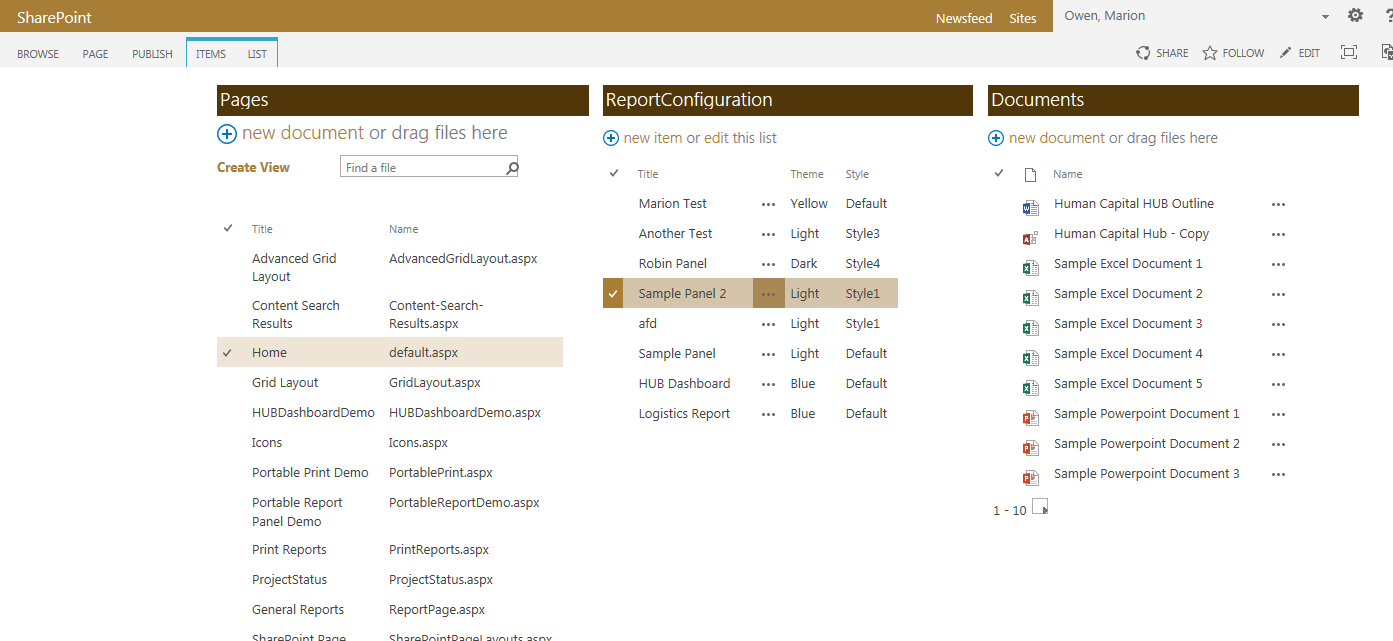Click the Excel icon beside Sample Excel Document 1
This screenshot has height=641, width=1393.
[1031, 267]
